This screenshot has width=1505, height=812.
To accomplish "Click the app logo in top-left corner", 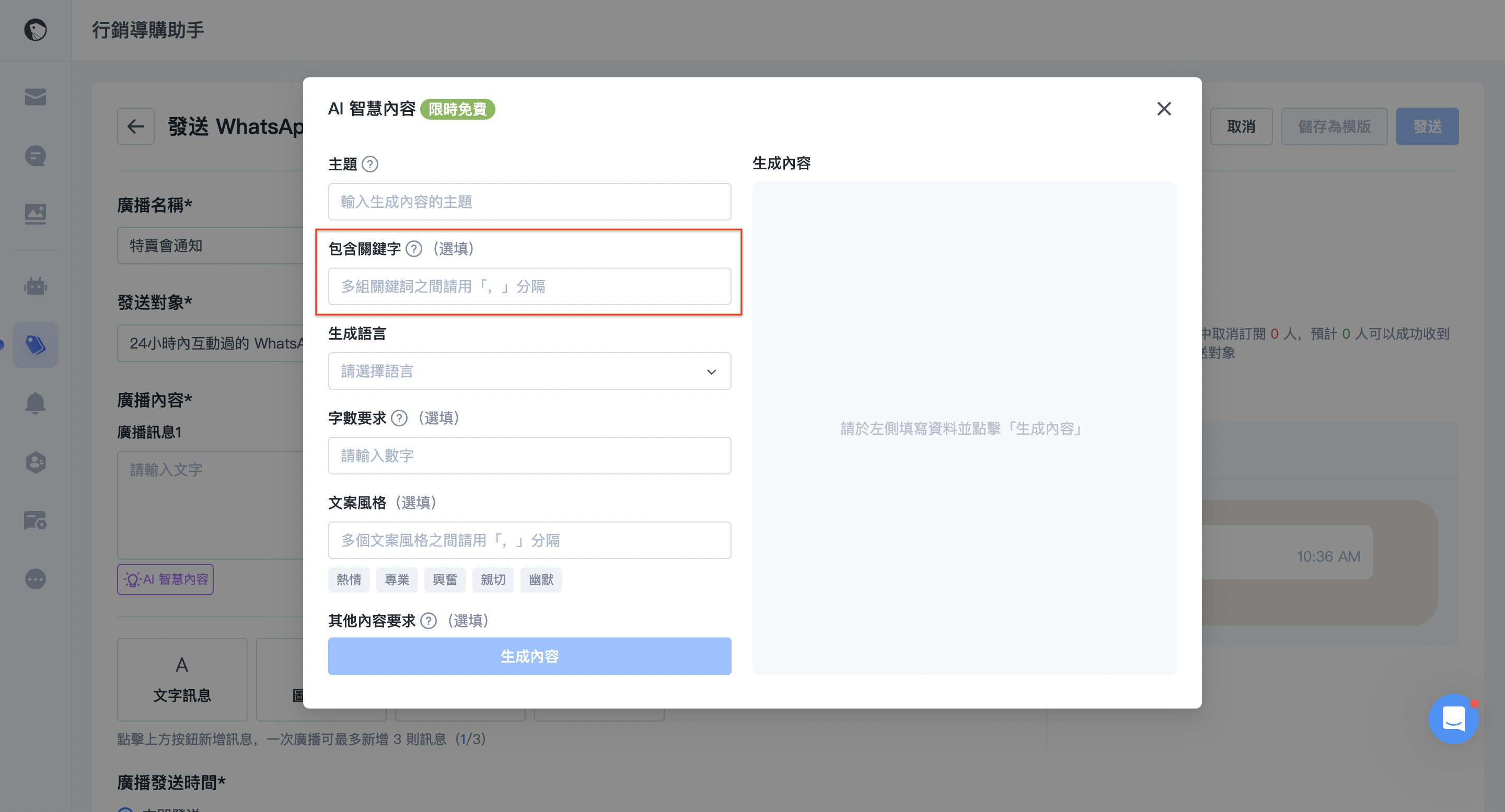I will (x=36, y=30).
